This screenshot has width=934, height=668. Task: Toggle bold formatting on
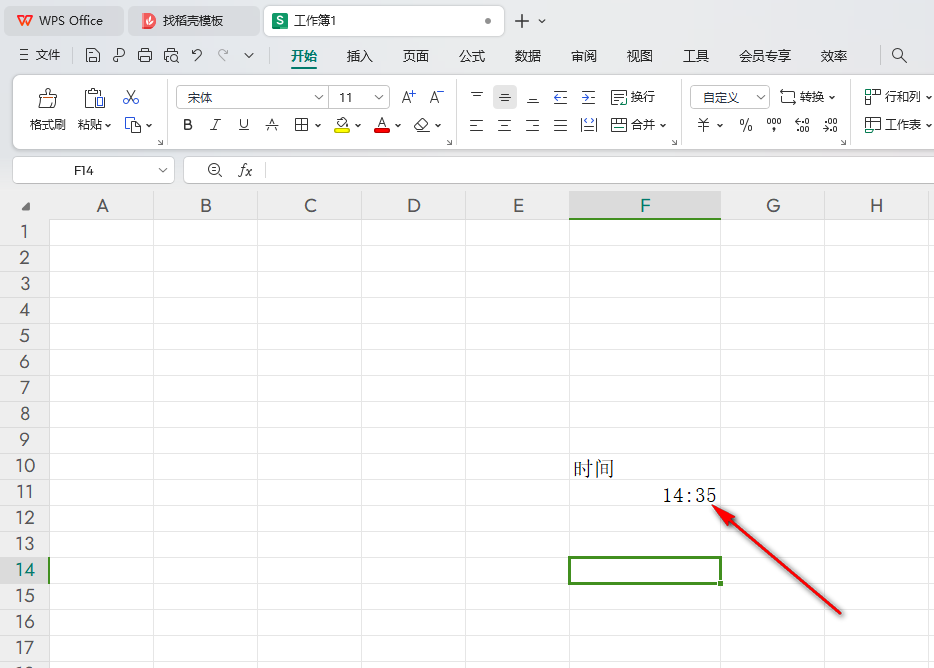click(x=187, y=124)
